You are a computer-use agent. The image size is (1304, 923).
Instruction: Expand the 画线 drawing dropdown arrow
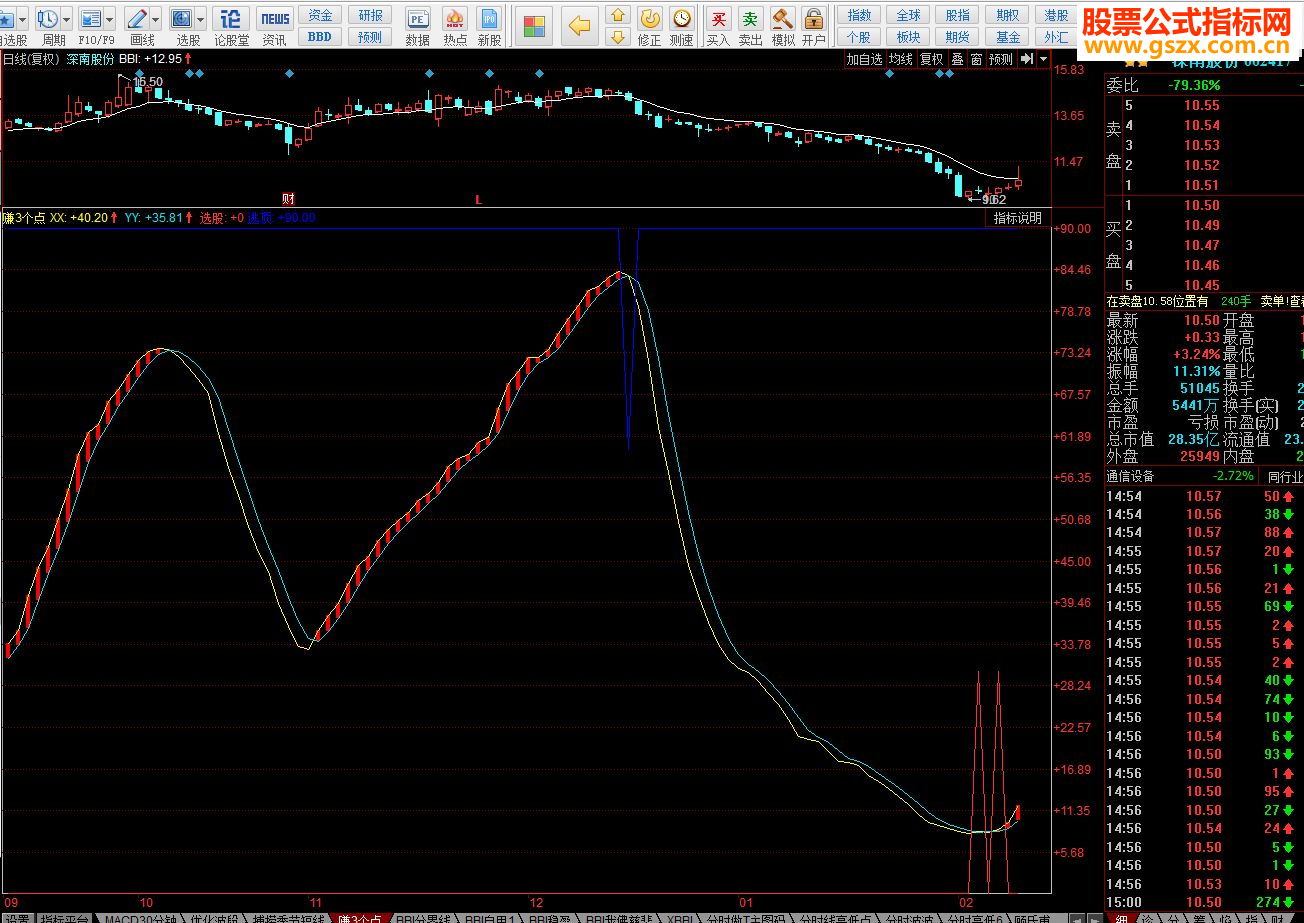point(156,19)
